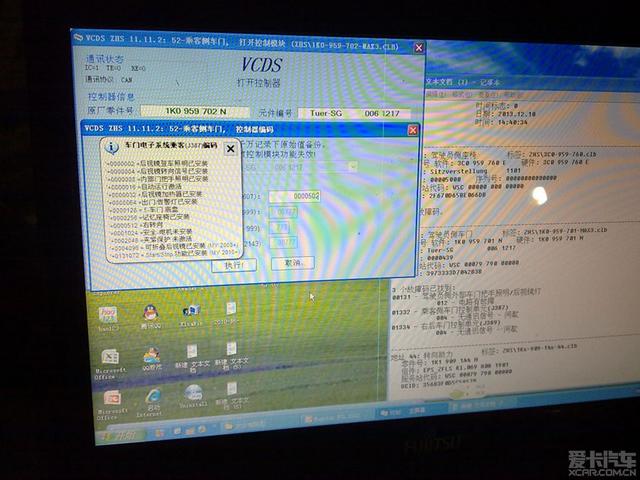The width and height of the screenshot is (640, 480).
Task: Click tooltip line +0000032 后视镜加热器已安装
Action: click(155, 194)
